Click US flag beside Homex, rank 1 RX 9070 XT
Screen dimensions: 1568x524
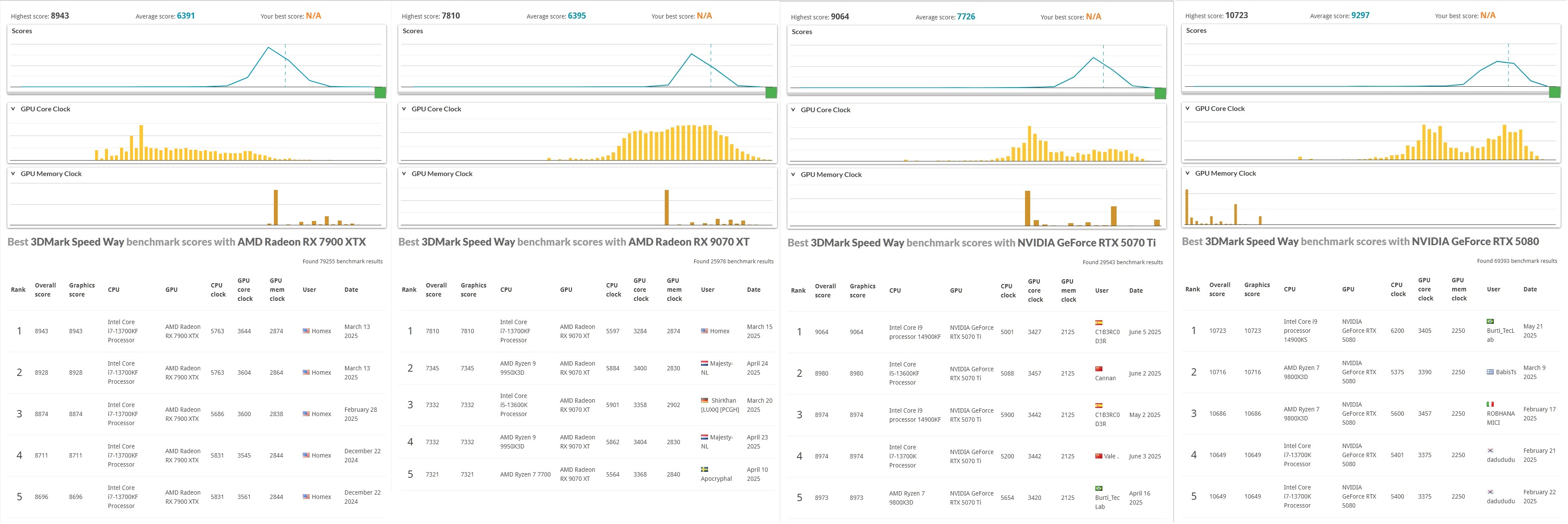pyautogui.click(x=704, y=331)
